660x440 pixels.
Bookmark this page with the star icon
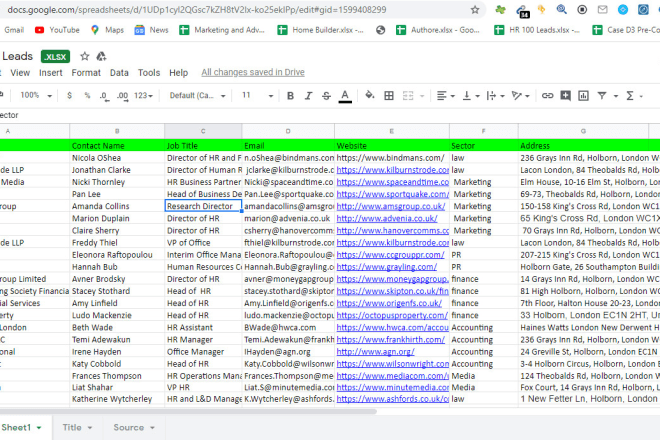[475, 10]
